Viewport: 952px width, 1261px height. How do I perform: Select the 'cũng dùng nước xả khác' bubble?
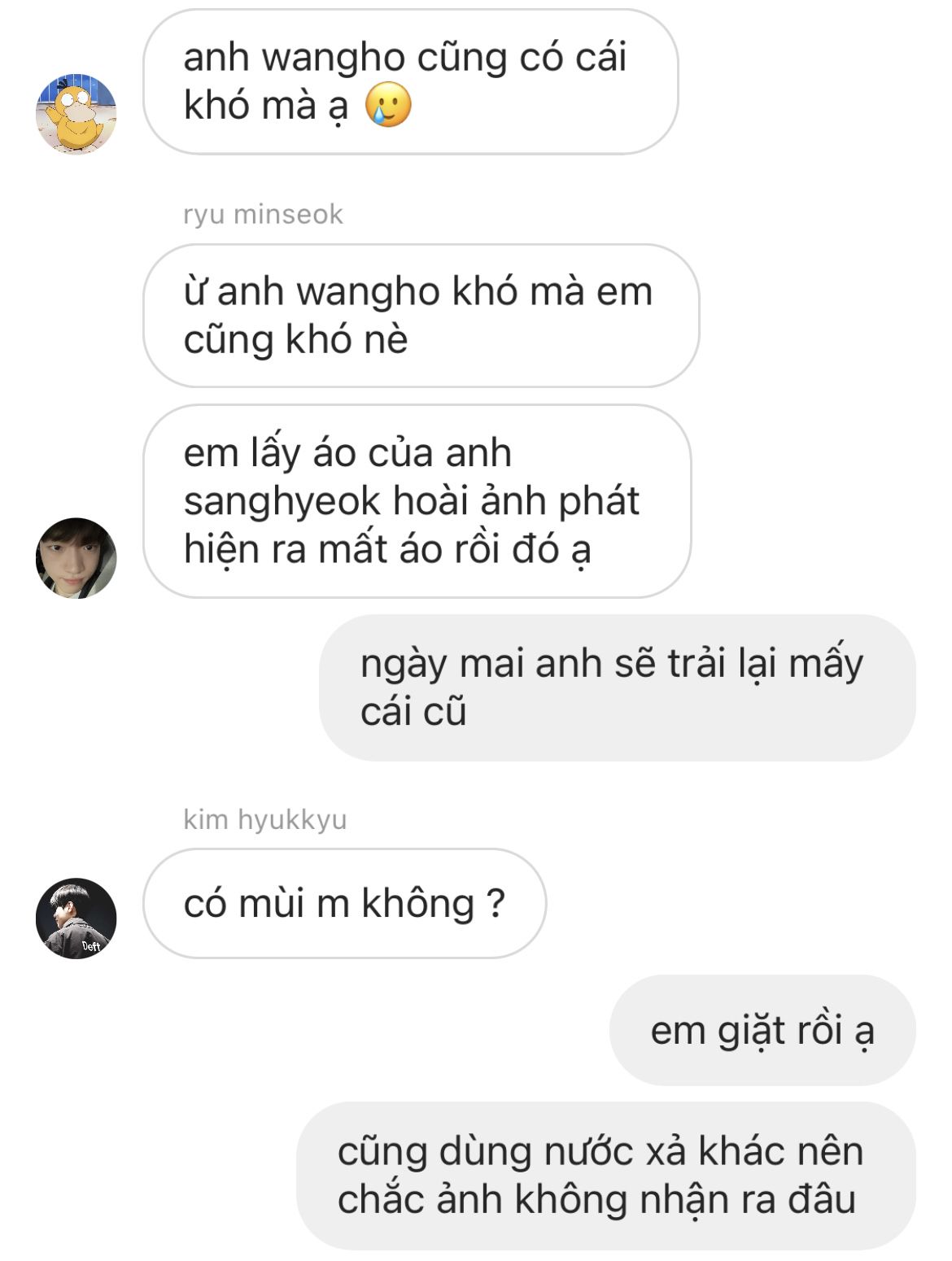click(606, 1176)
